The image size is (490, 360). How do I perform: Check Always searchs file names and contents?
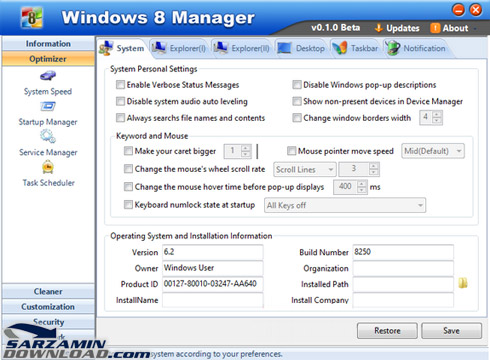(120, 118)
